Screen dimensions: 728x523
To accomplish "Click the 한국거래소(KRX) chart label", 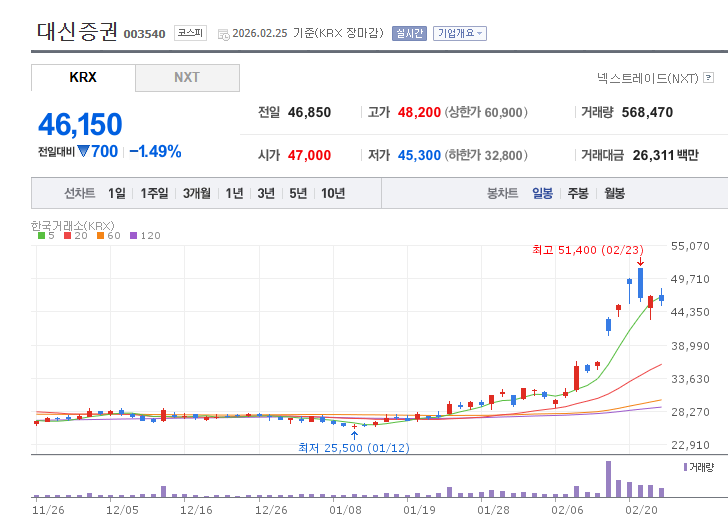I will (72, 226).
